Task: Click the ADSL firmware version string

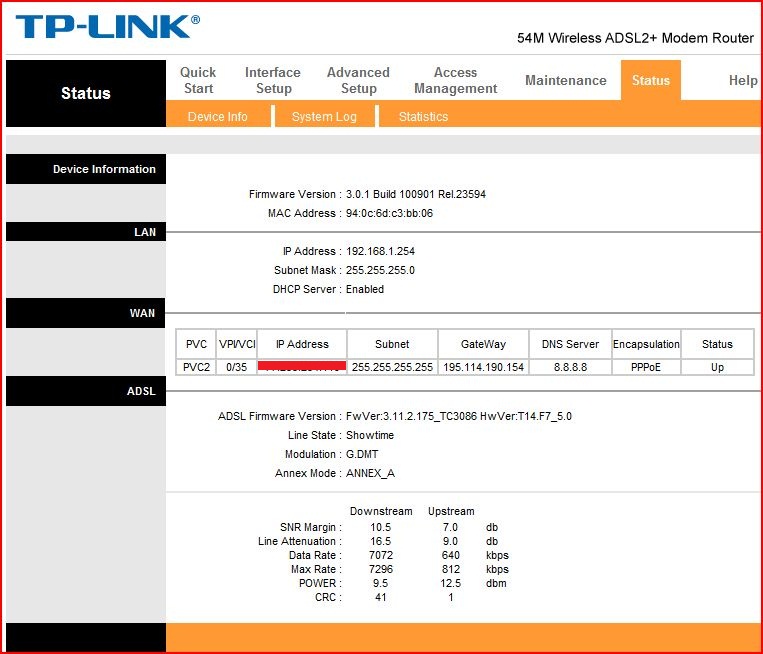Action: [x=458, y=416]
